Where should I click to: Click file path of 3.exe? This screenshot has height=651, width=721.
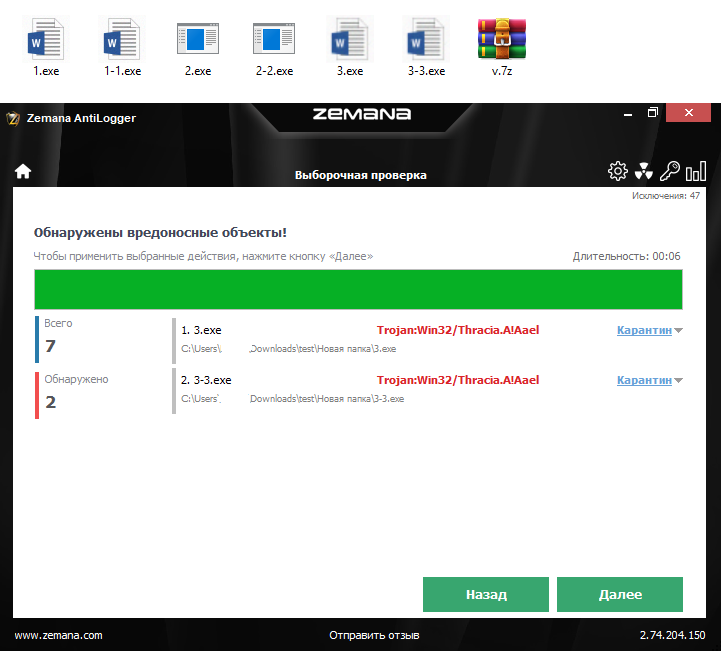pos(288,349)
